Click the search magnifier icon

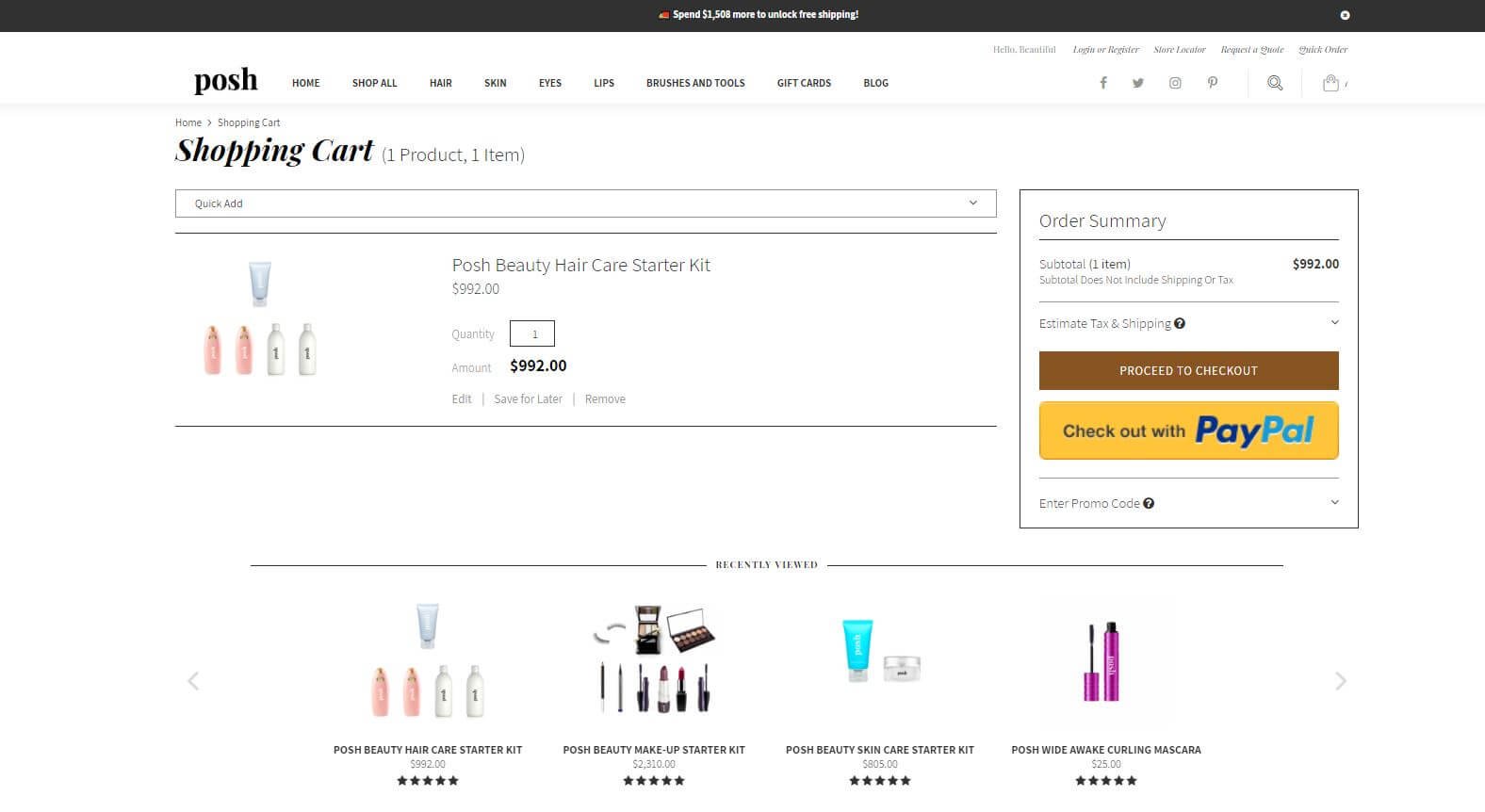(x=1275, y=83)
